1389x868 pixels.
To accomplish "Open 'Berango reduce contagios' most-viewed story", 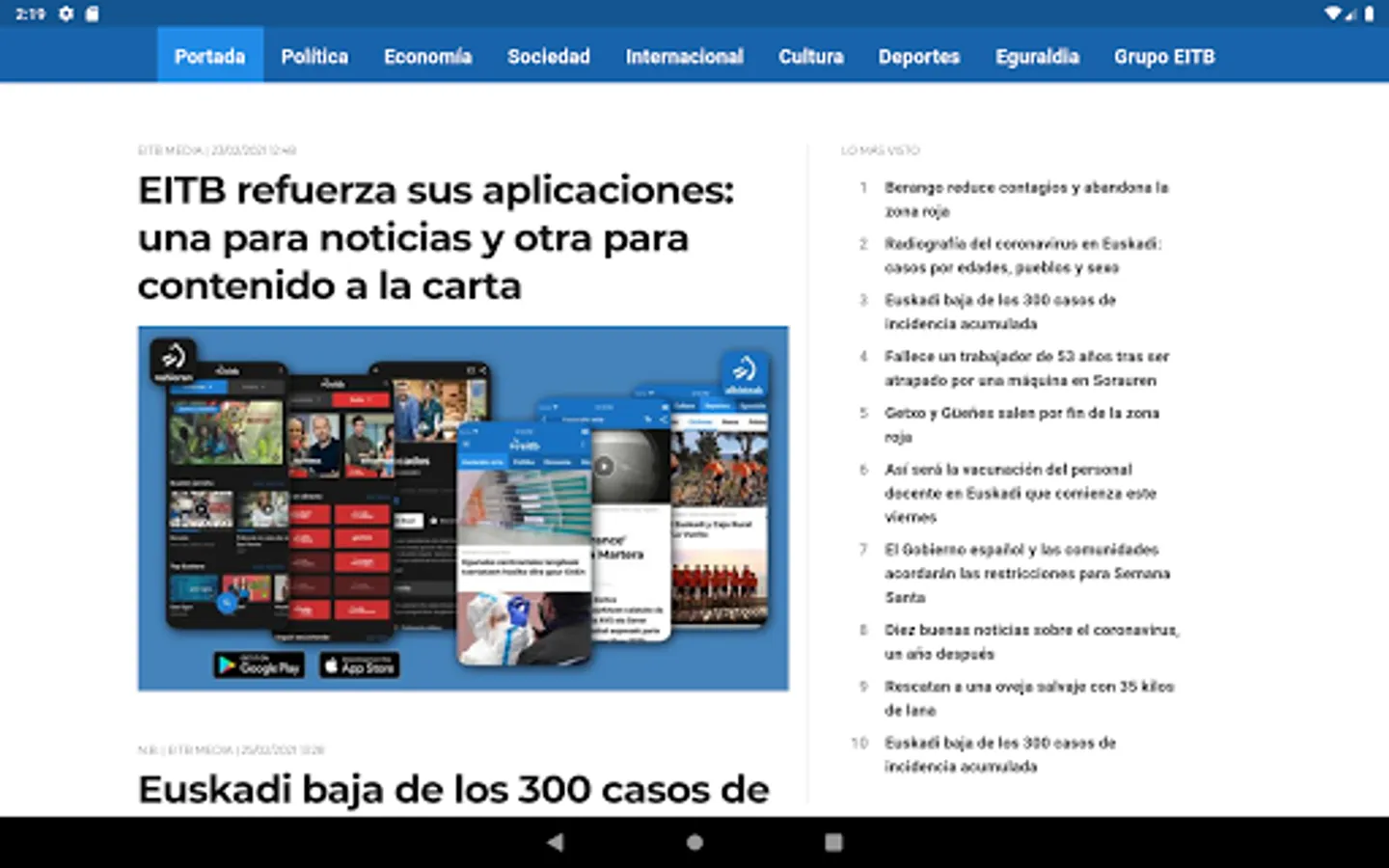I will (1026, 199).
